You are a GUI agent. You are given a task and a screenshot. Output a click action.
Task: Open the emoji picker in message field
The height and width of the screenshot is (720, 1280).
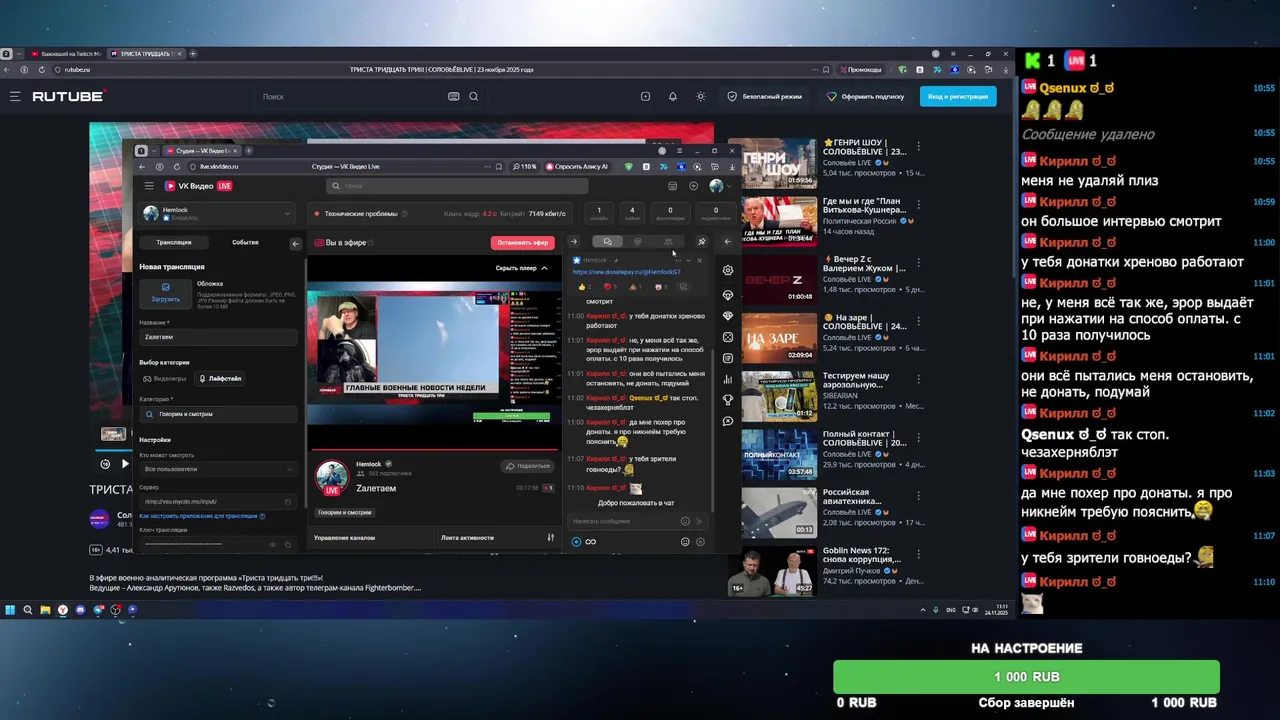pos(685,521)
